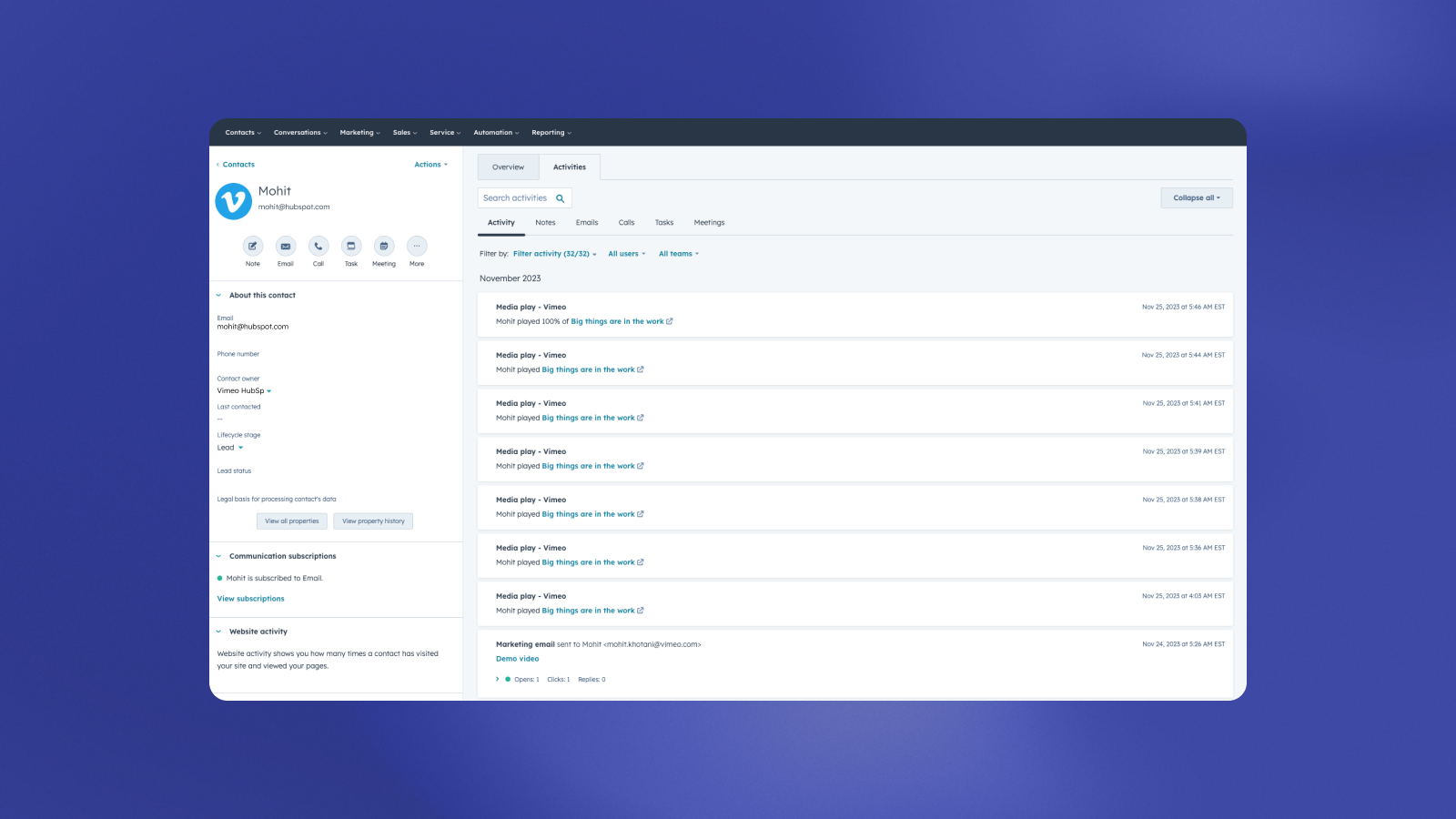
Task: Expand the Demo video email details chevron
Action: (x=498, y=680)
